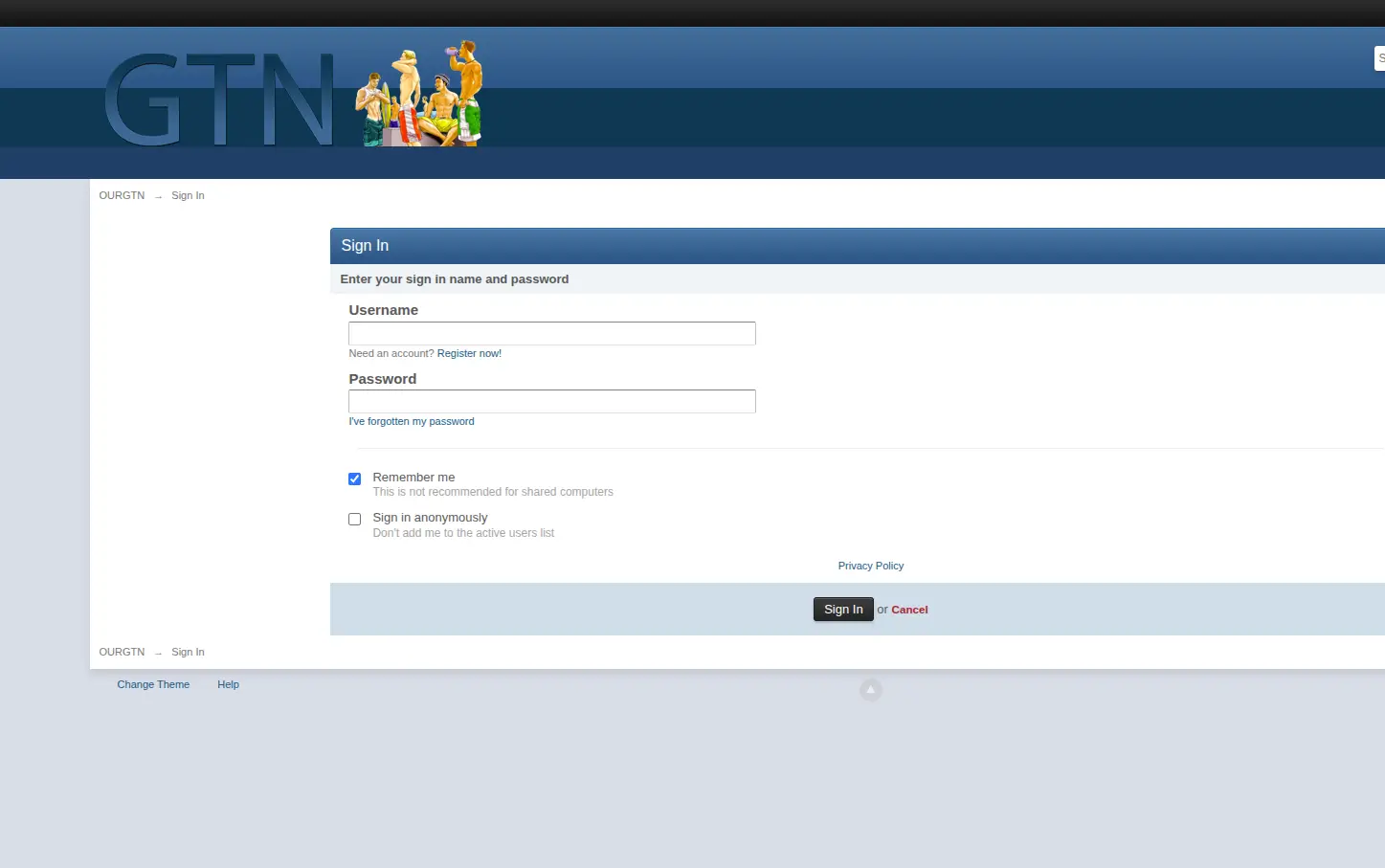The image size is (1385, 868).
Task: Open the Change Theme menu in footer
Action: (153, 684)
